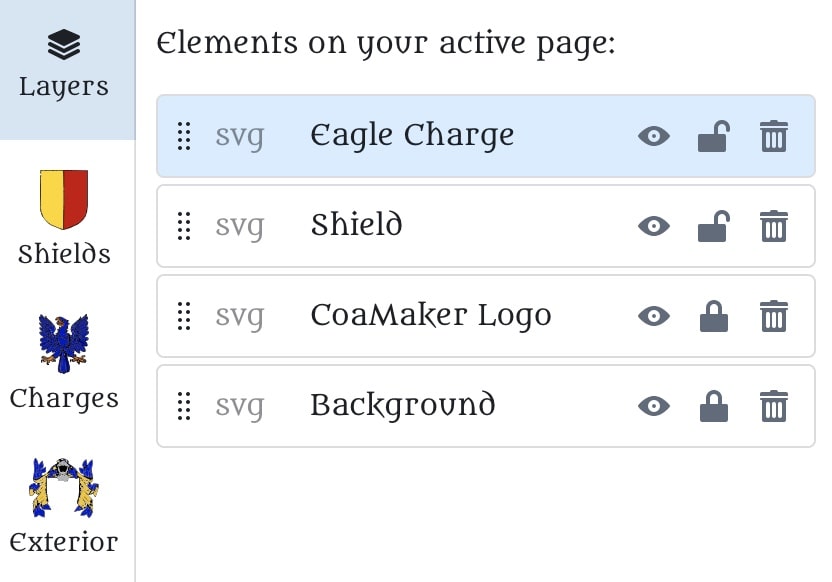Delete the Shield layer

point(774,226)
